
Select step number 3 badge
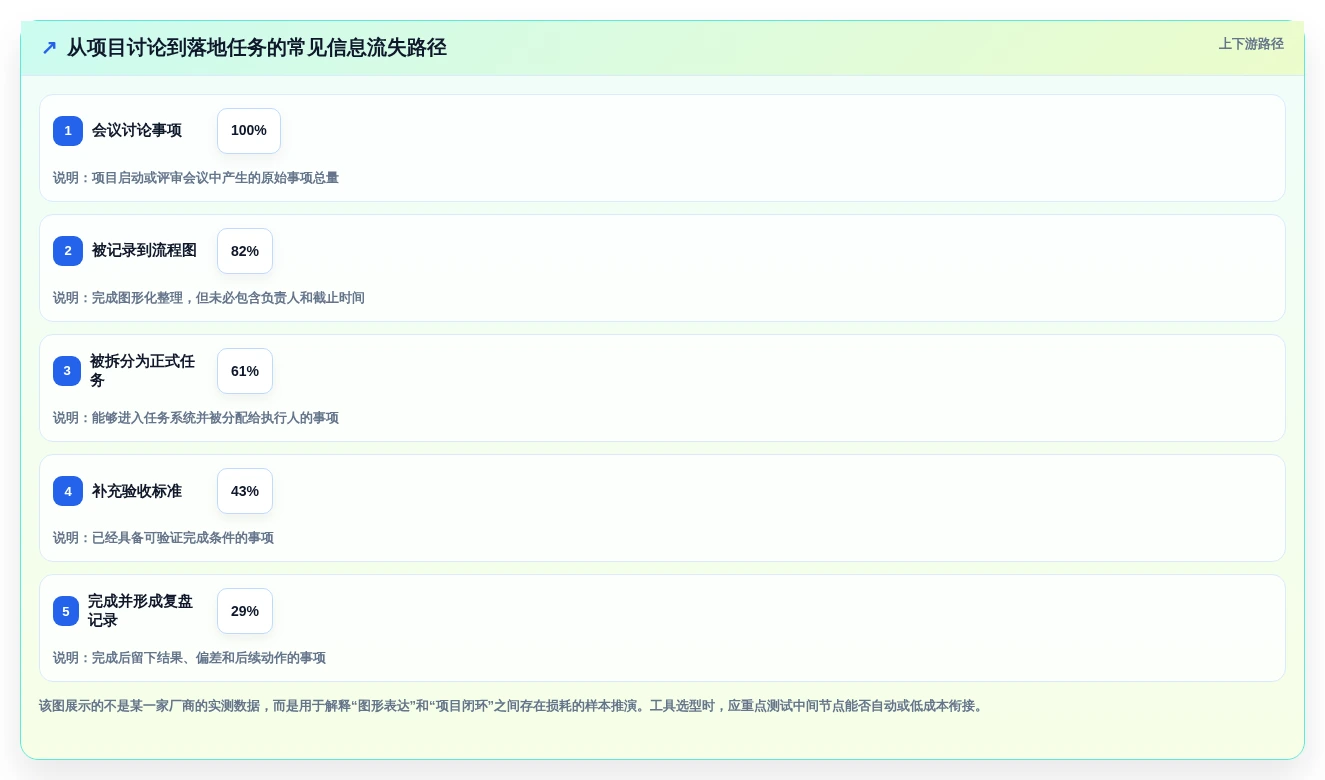pyautogui.click(x=67, y=371)
